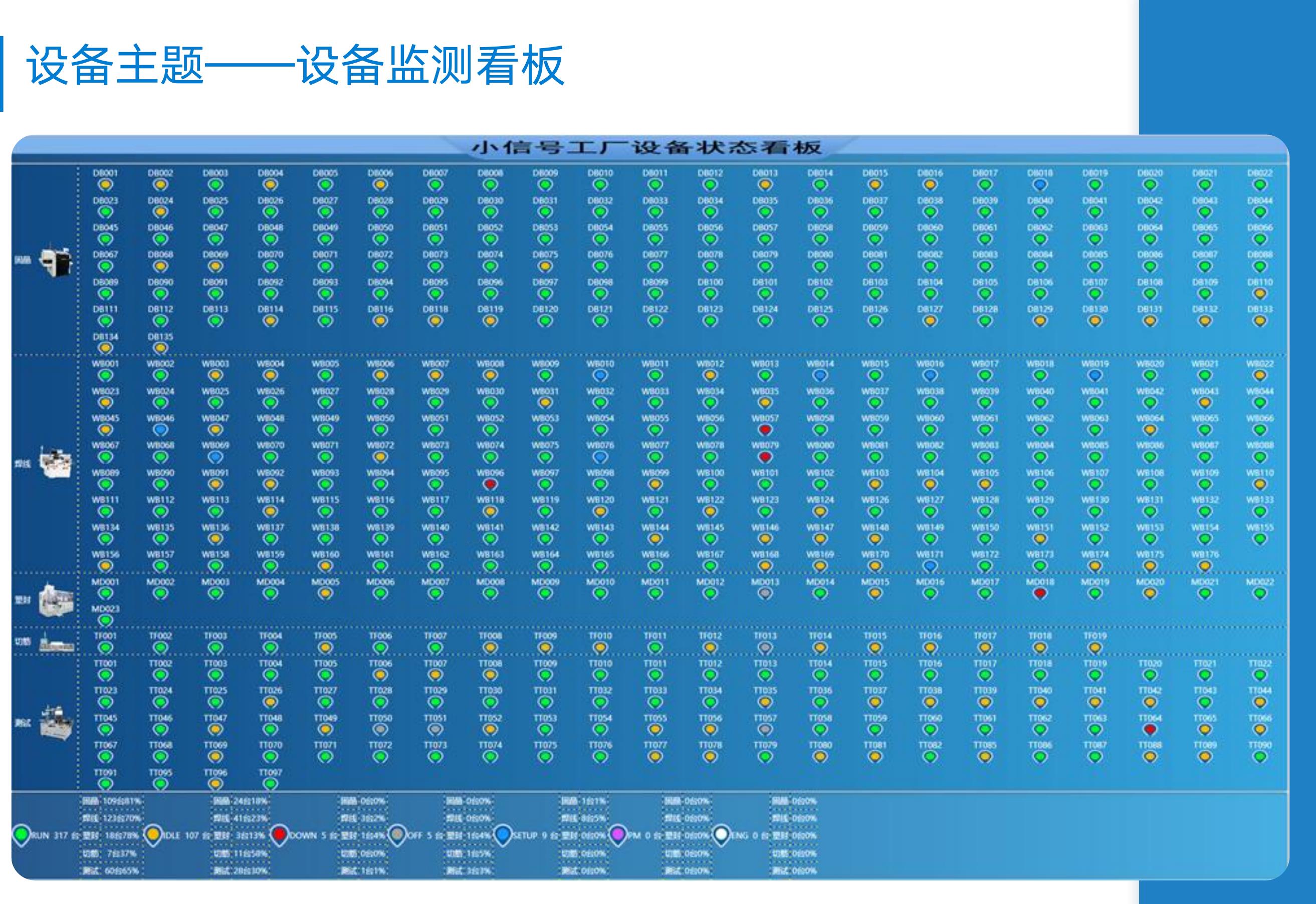This screenshot has width=1316, height=904.
Task: Click the red marker under MD018
Action: coord(1039,594)
